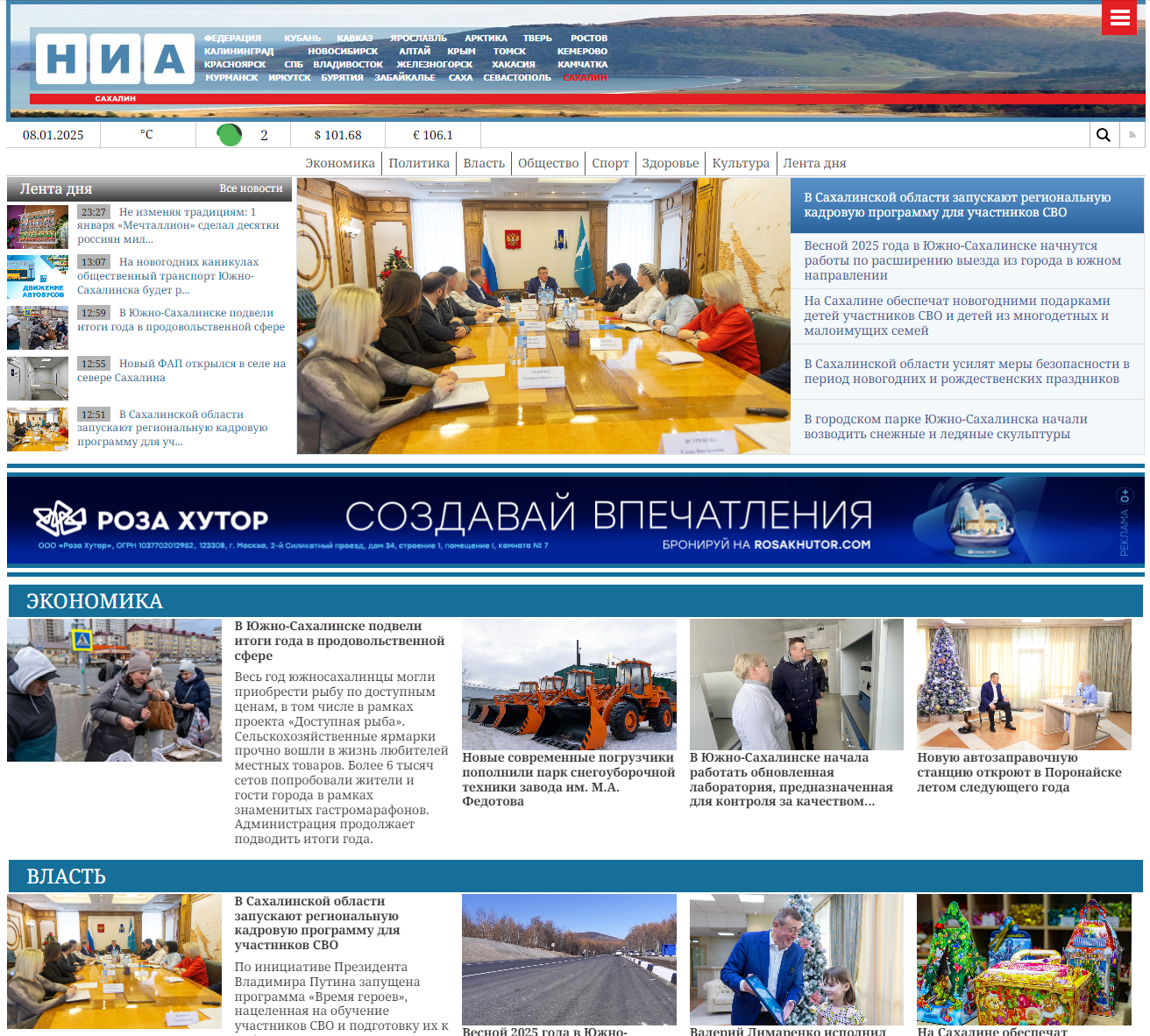Open the red hamburger menu
This screenshot has width=1150, height=1036.
pyautogui.click(x=1119, y=18)
